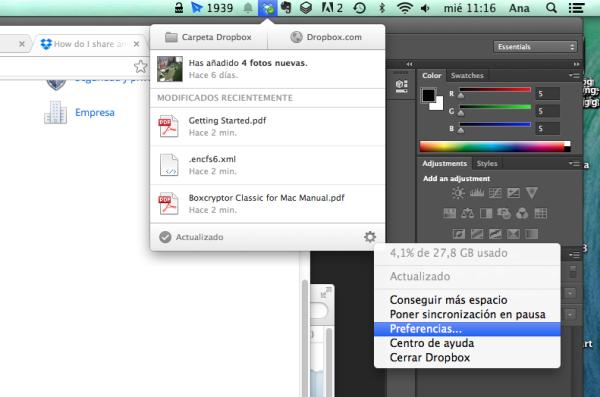Viewport: 600px width, 397px height.
Task: Choose Cerrar Dropbox
Action: click(467, 358)
